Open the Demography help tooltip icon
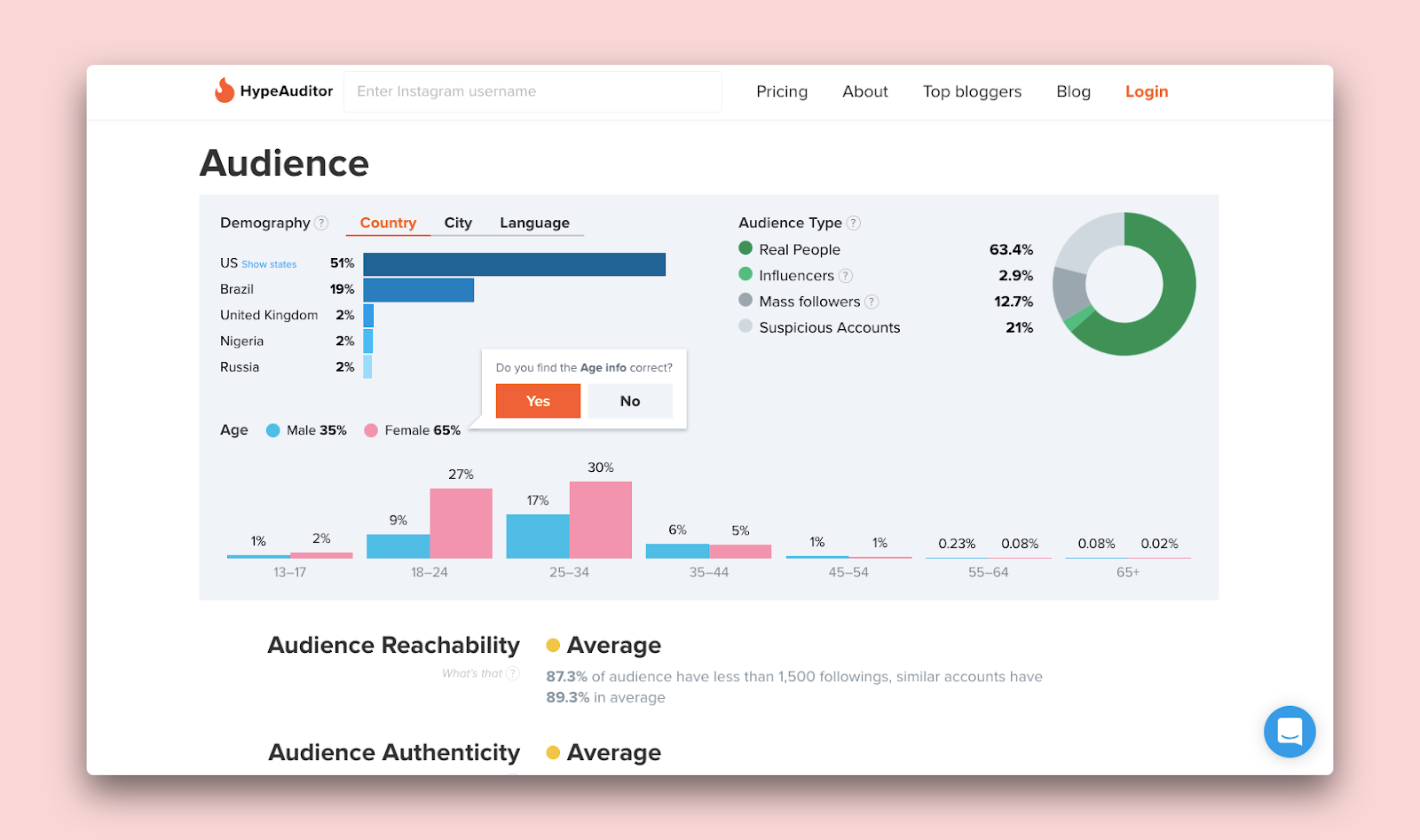The image size is (1420, 840). [323, 223]
